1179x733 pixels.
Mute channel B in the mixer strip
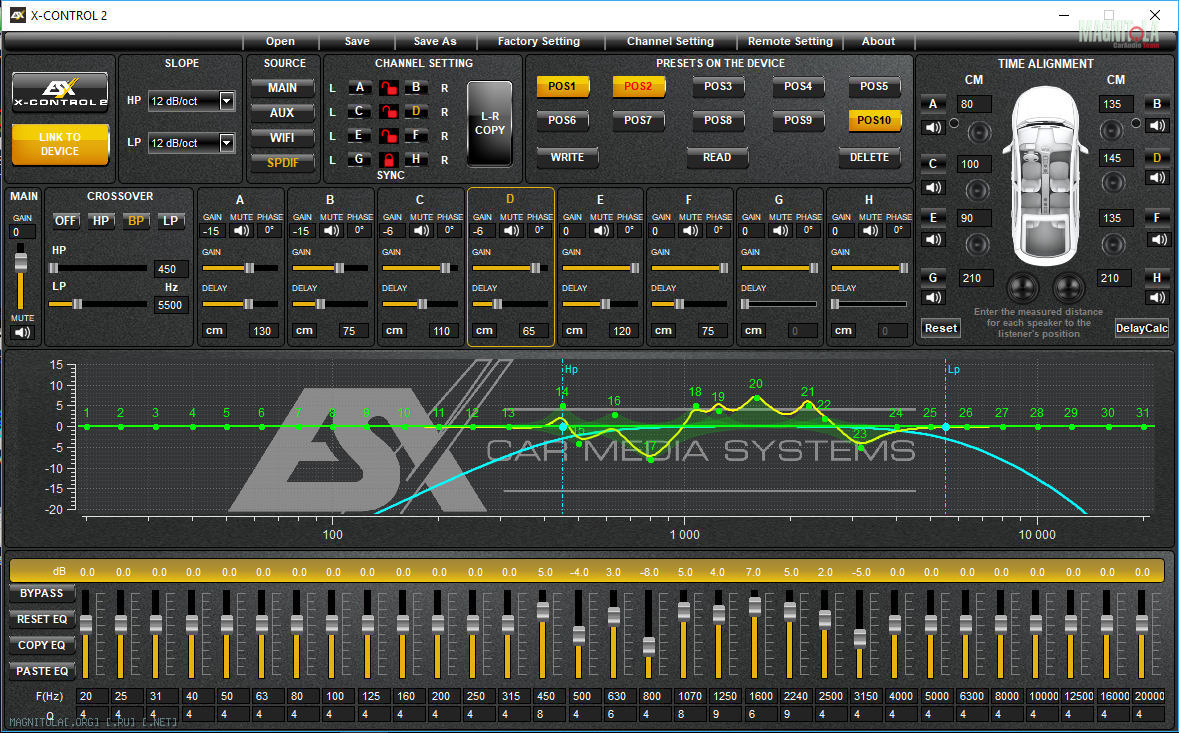tap(332, 230)
